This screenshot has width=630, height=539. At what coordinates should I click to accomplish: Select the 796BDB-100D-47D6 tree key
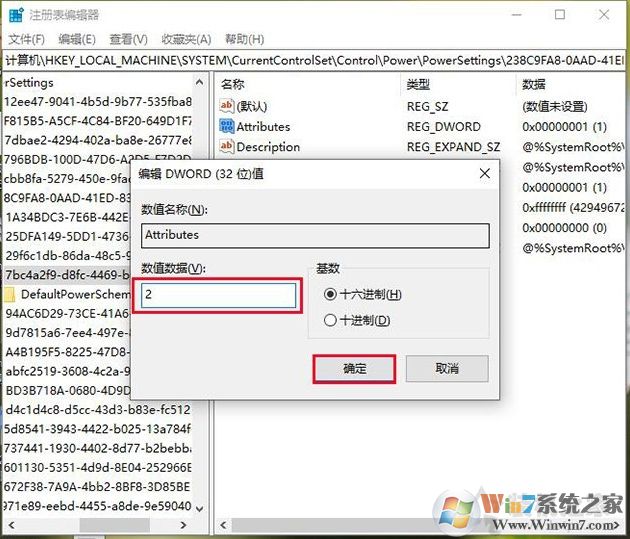point(98,159)
